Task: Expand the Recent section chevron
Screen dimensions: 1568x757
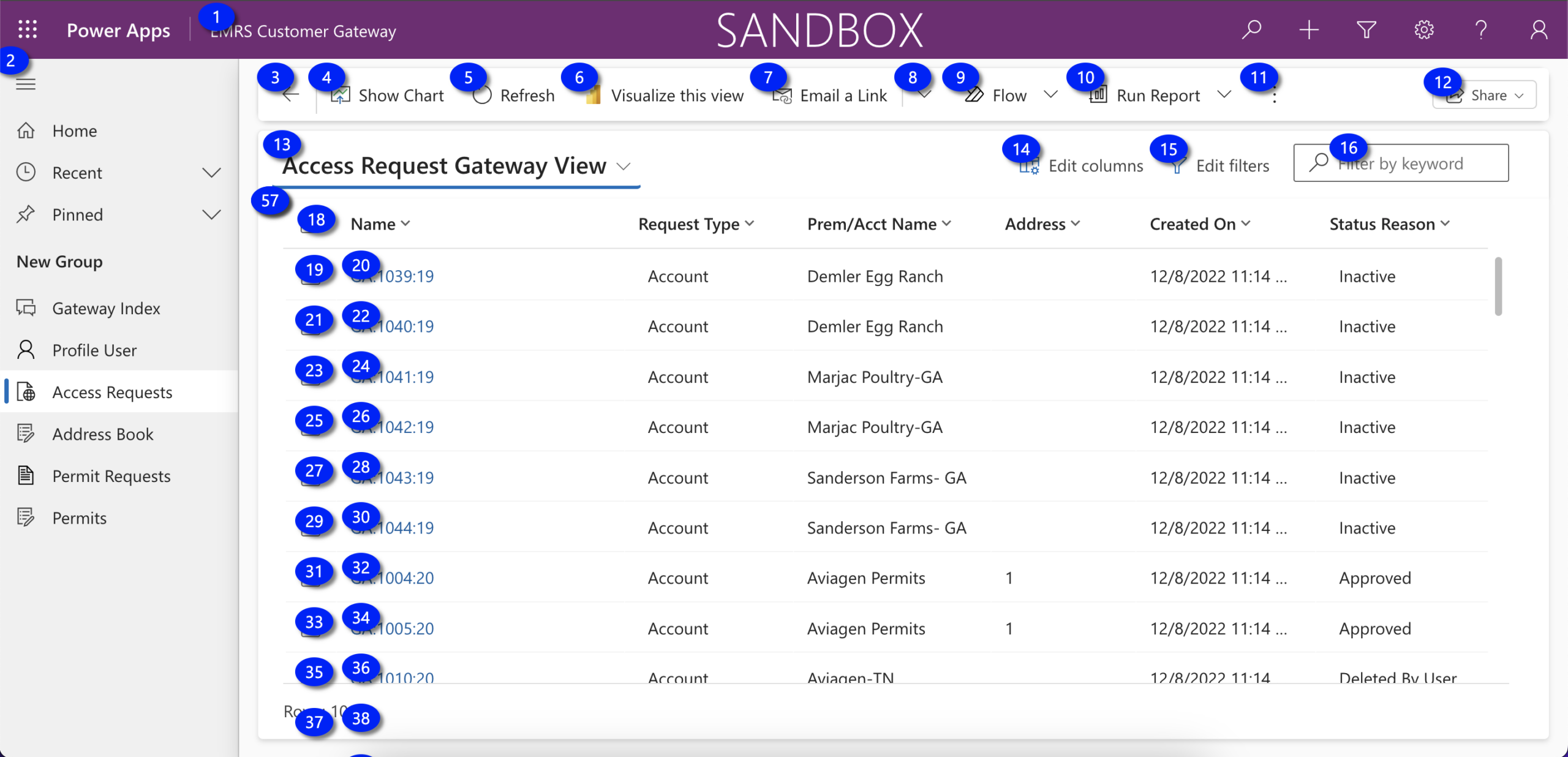Action: point(211,173)
